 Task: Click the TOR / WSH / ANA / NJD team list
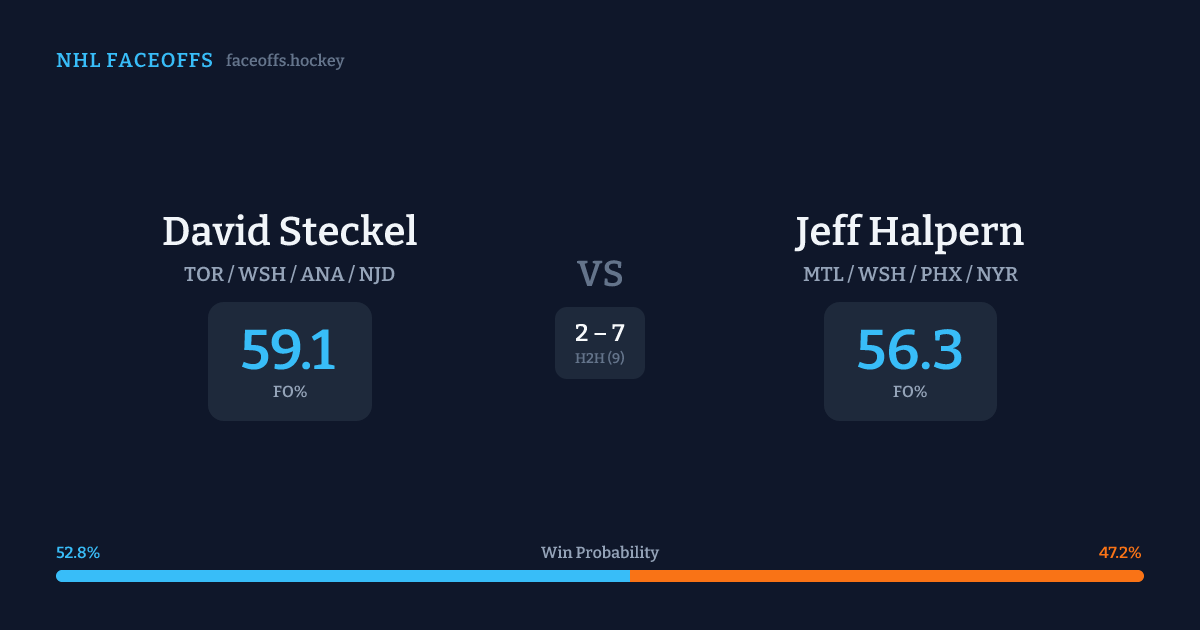289,274
